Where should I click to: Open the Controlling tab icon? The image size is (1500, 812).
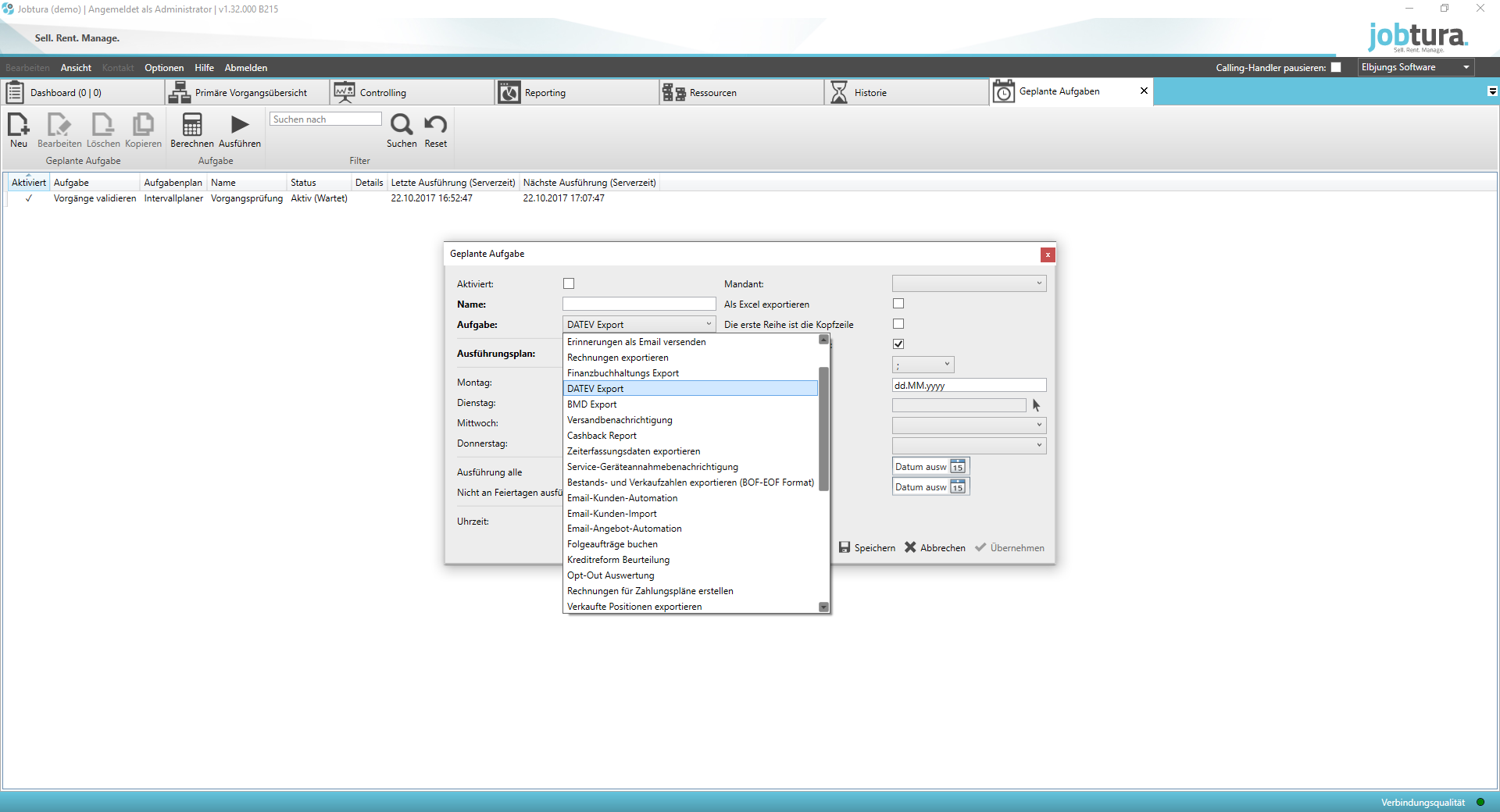(345, 92)
